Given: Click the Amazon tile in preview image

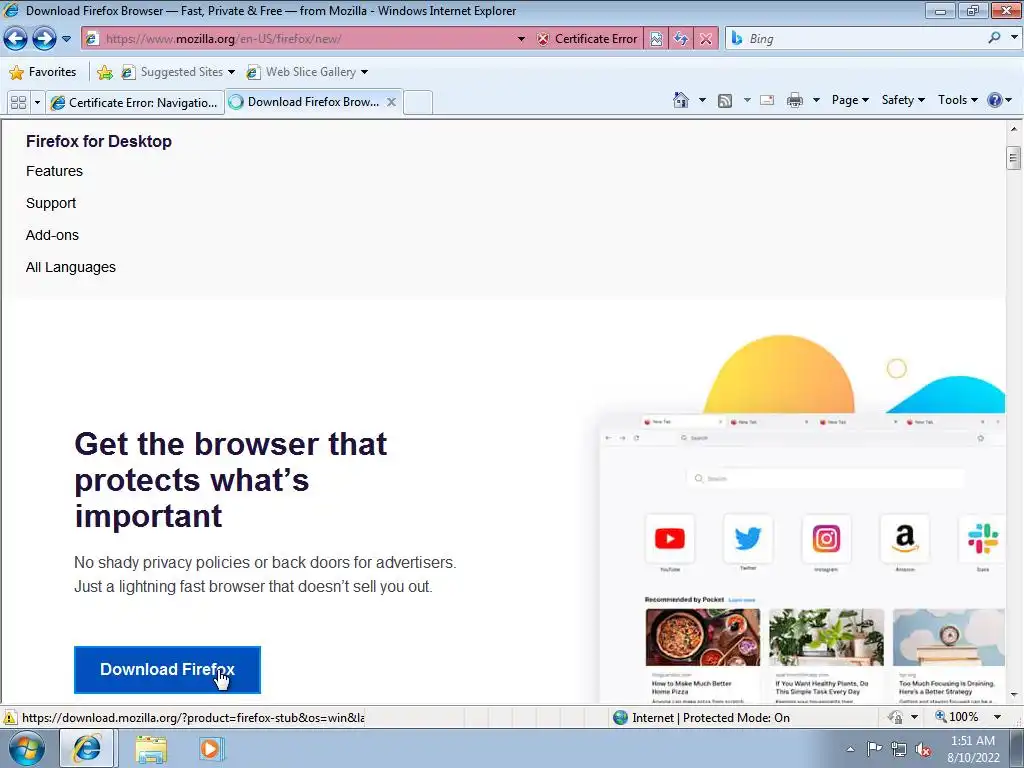Looking at the screenshot, I should tap(904, 539).
